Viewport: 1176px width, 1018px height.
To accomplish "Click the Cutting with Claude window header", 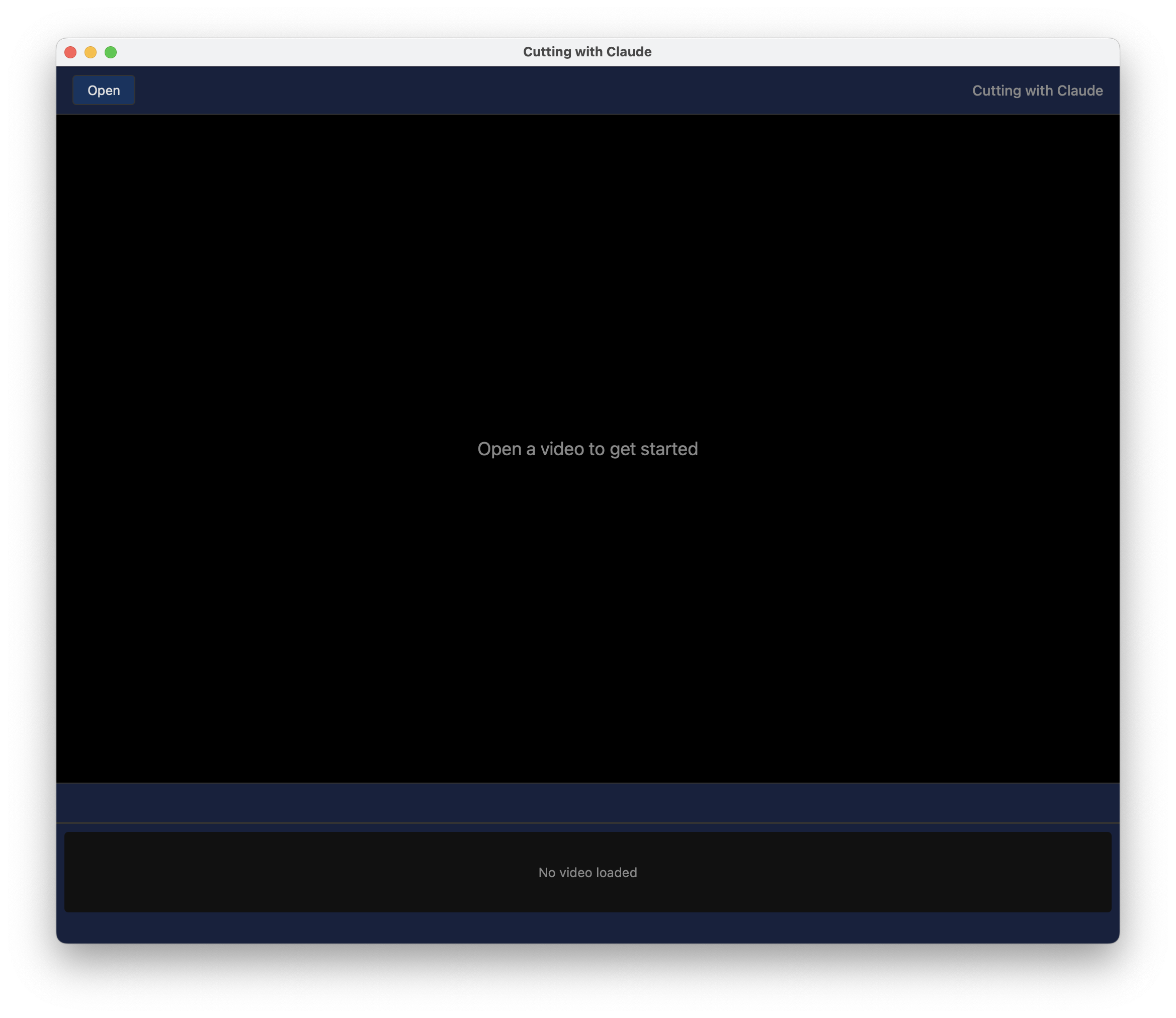I will click(587, 51).
